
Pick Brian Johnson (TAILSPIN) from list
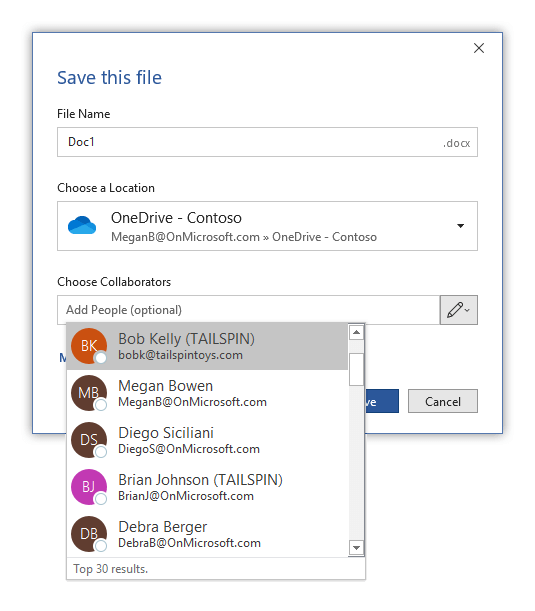(207, 487)
